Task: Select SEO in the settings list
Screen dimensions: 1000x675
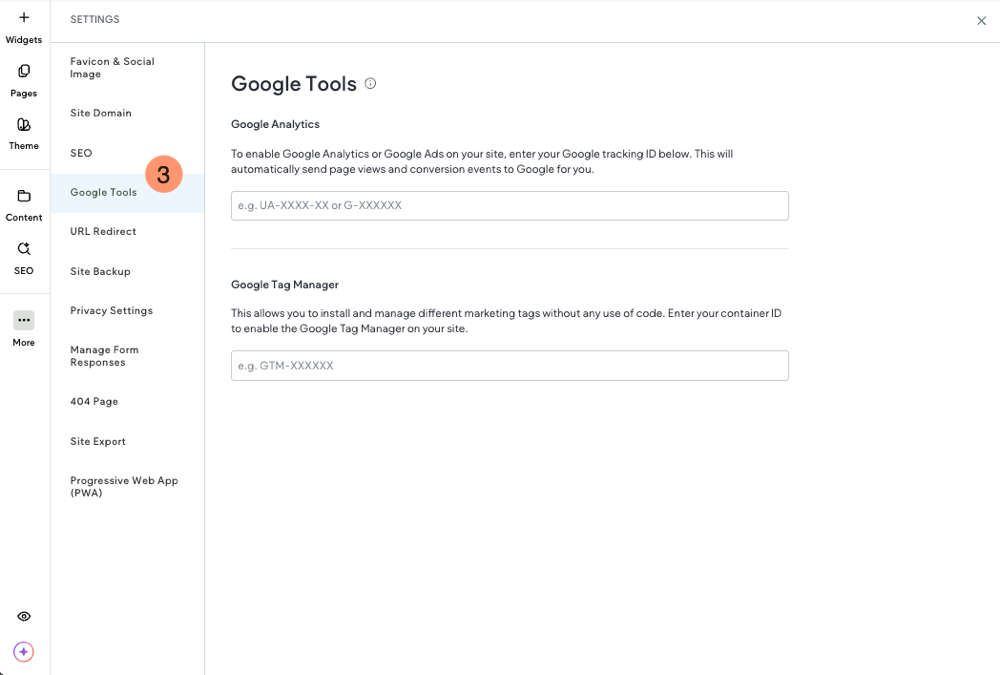Action: (x=81, y=153)
